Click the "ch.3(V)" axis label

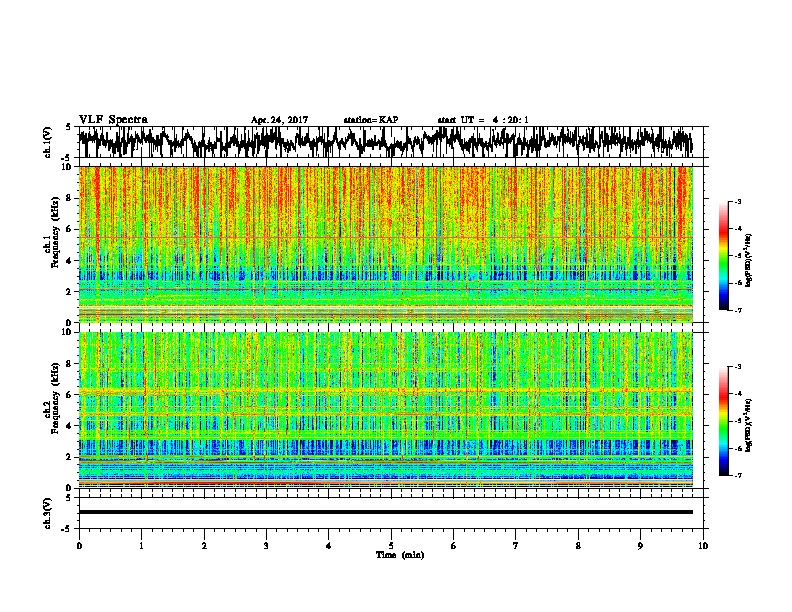48,513
